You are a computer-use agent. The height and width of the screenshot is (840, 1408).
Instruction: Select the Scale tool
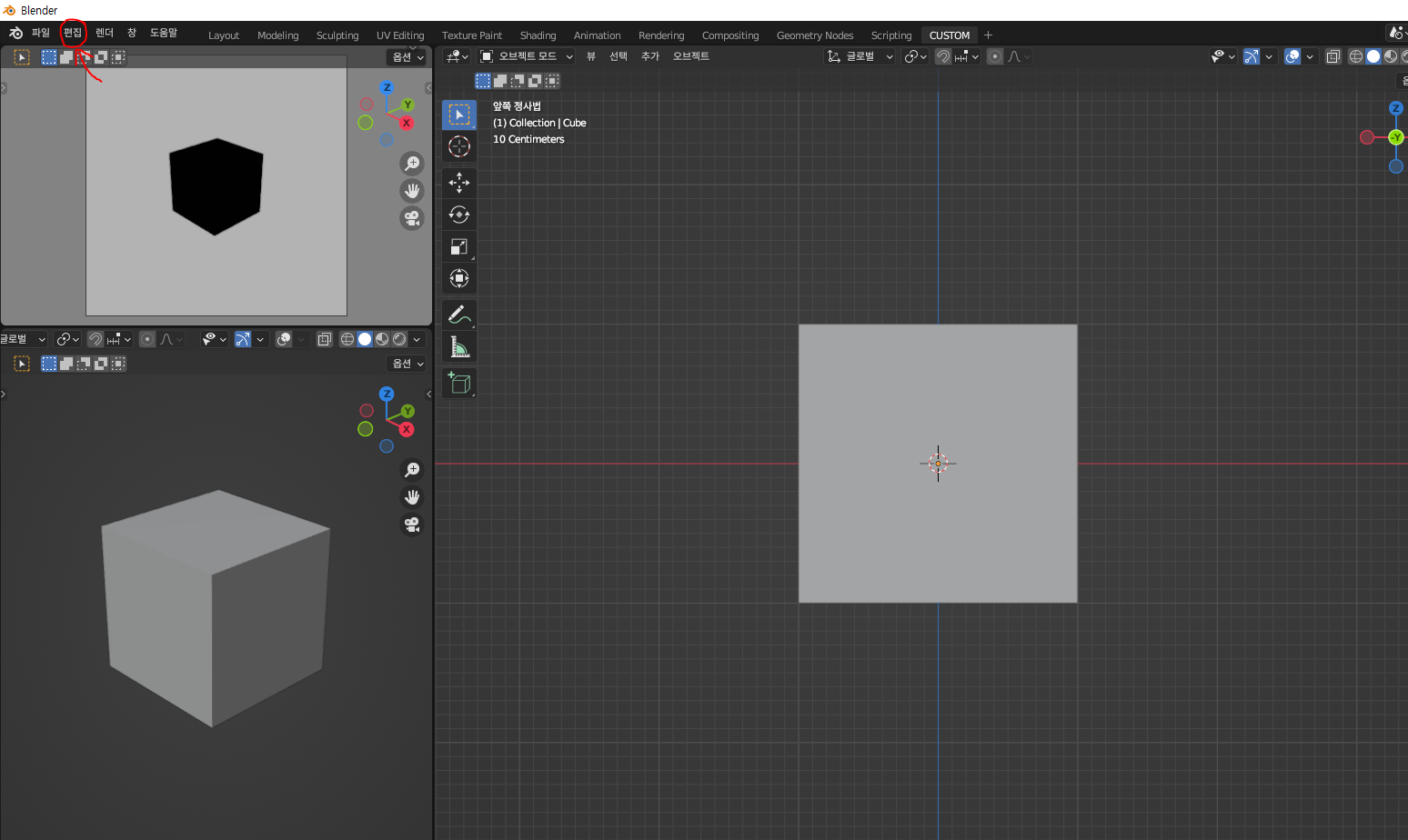459,246
